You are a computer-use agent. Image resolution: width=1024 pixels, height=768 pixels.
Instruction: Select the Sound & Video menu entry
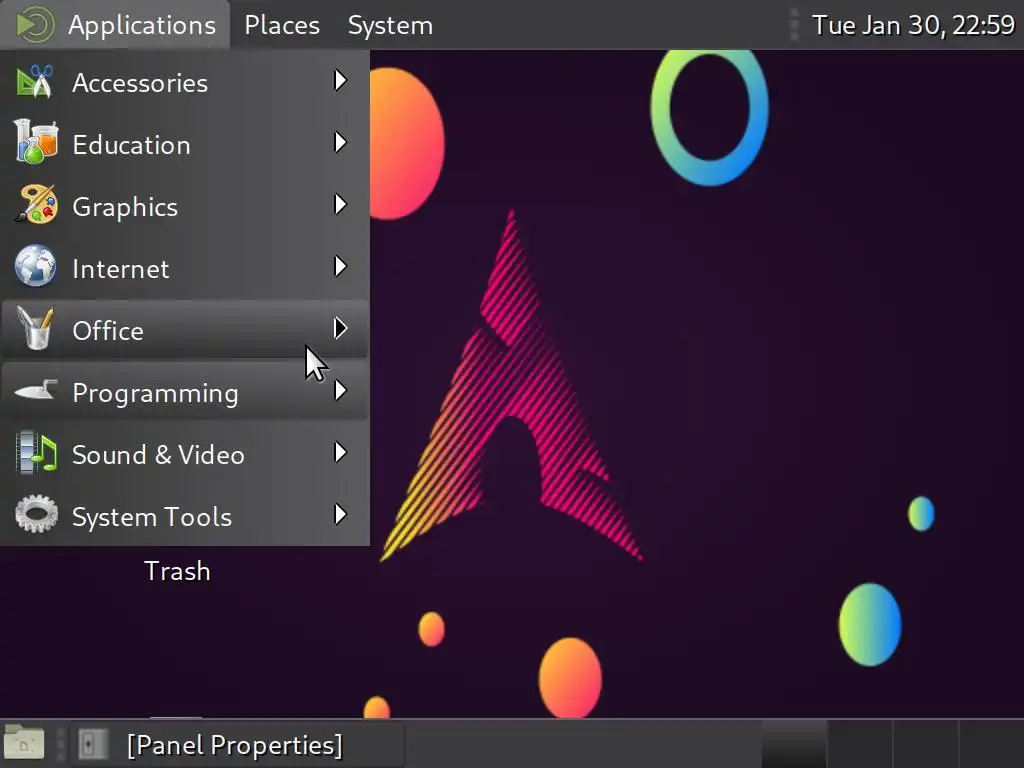185,453
